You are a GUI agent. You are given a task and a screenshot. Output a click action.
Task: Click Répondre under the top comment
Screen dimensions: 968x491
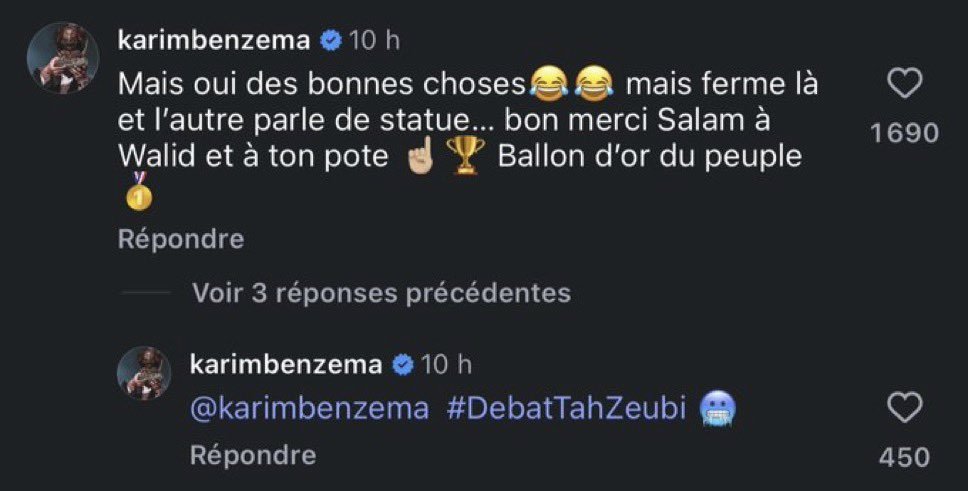pos(181,240)
